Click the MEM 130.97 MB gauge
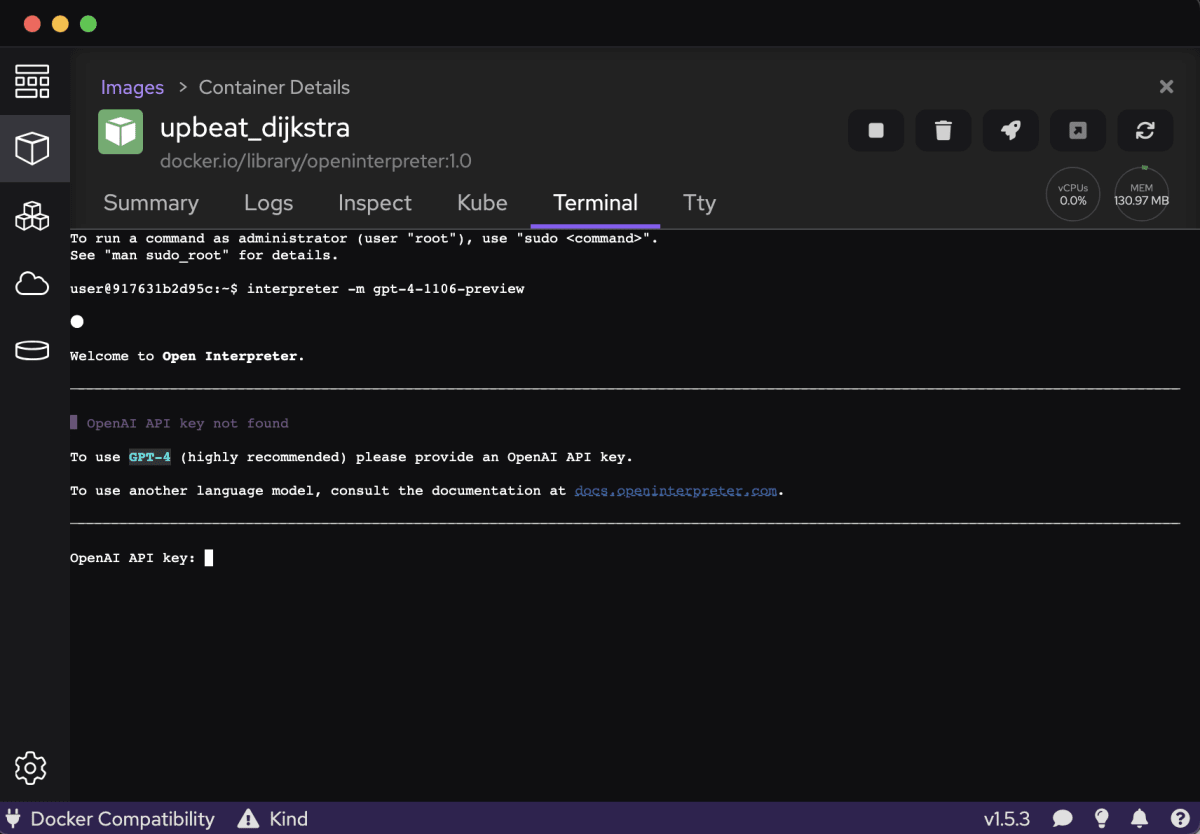1200x834 pixels. coord(1142,194)
